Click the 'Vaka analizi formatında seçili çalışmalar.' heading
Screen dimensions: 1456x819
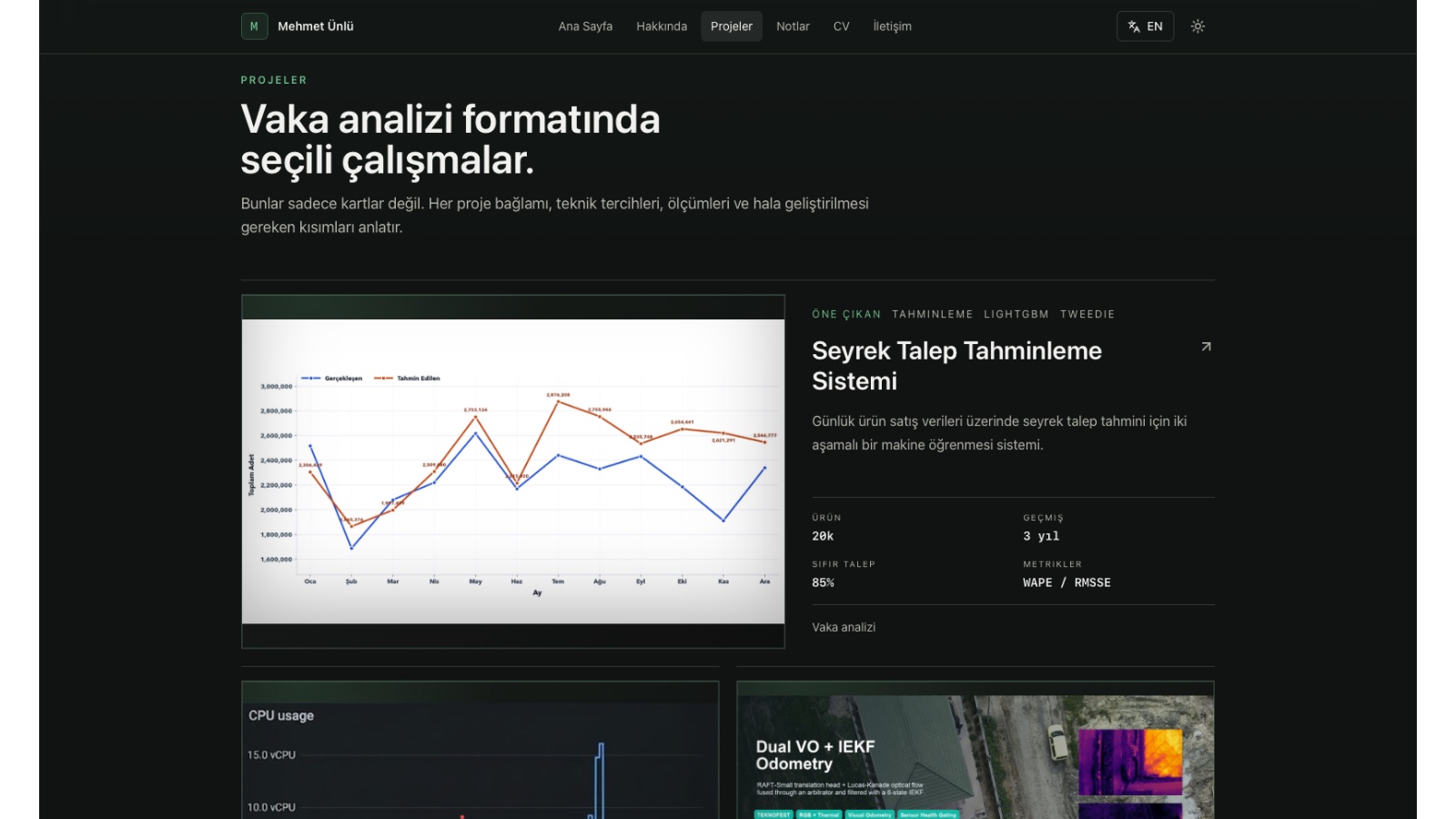pos(450,139)
